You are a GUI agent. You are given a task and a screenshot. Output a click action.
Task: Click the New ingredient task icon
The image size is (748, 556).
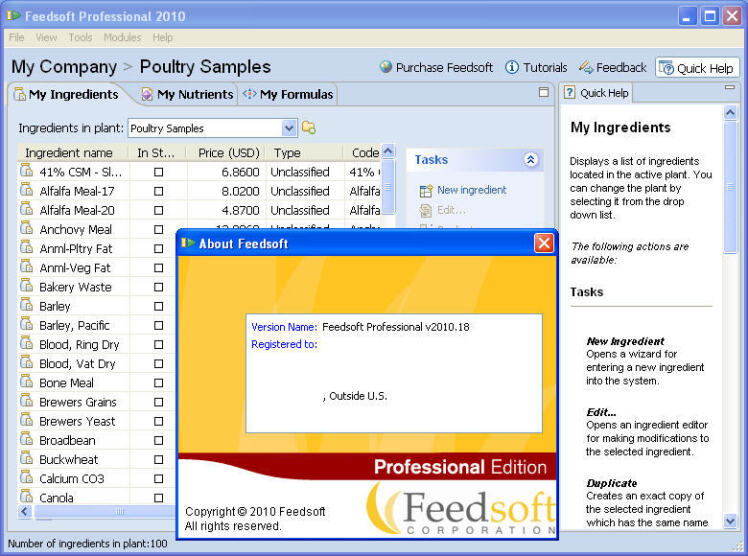click(426, 190)
